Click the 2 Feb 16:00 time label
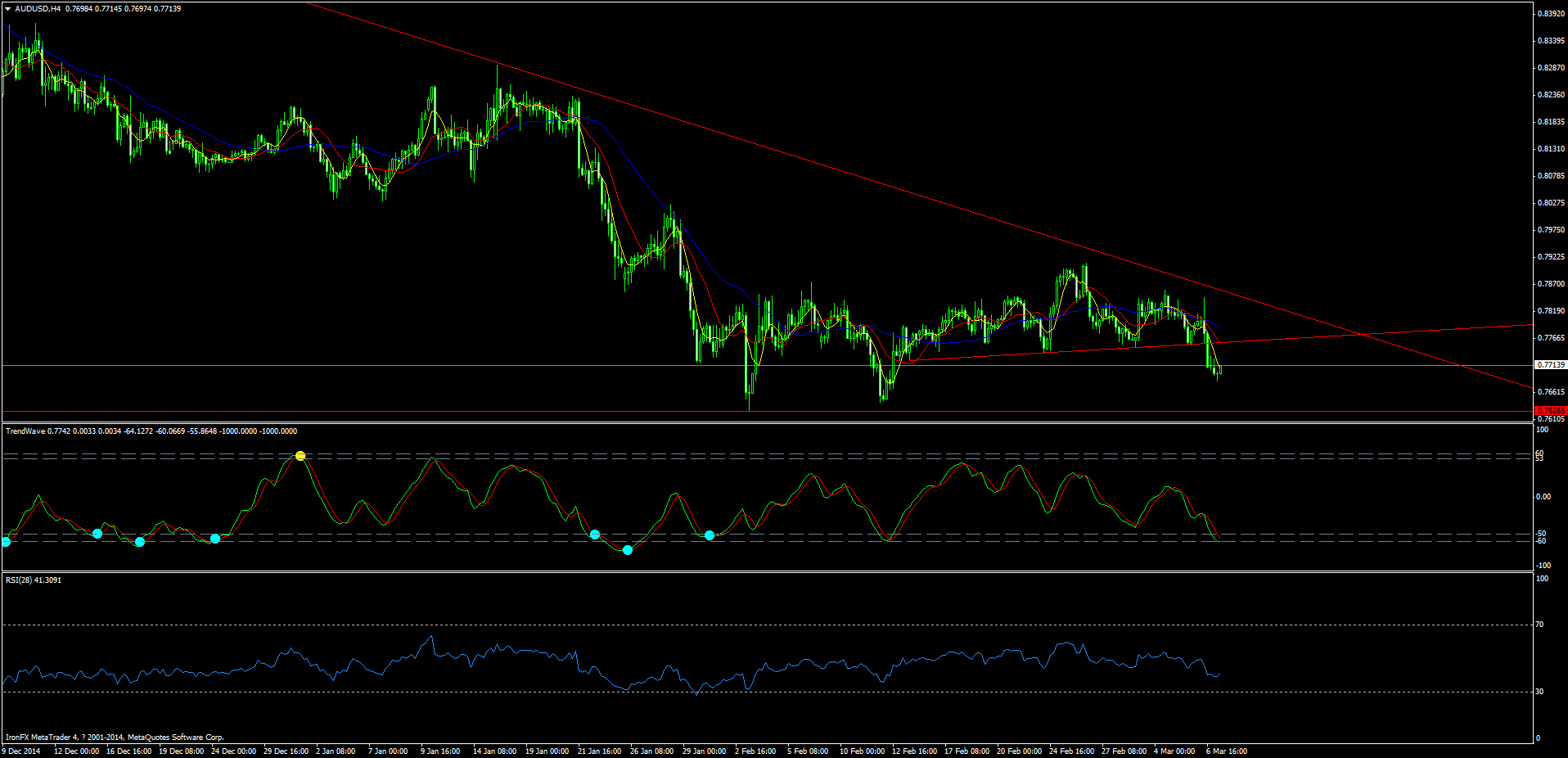Image resolution: width=1568 pixels, height=758 pixels. coord(755,751)
